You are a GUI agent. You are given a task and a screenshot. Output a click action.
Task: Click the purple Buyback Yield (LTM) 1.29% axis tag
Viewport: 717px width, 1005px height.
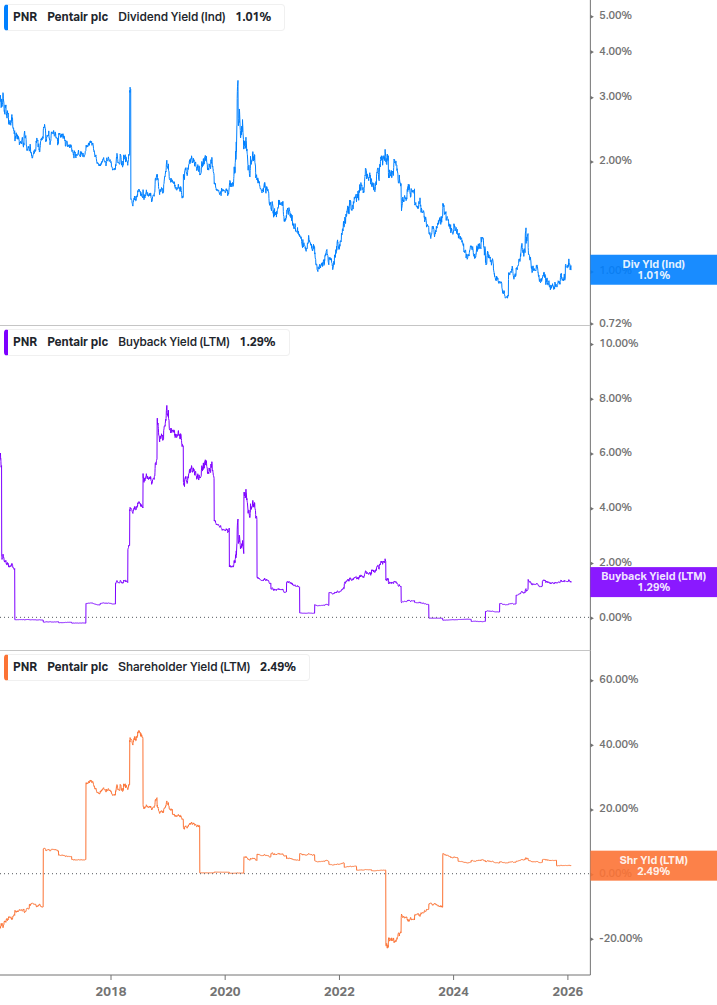point(654,582)
